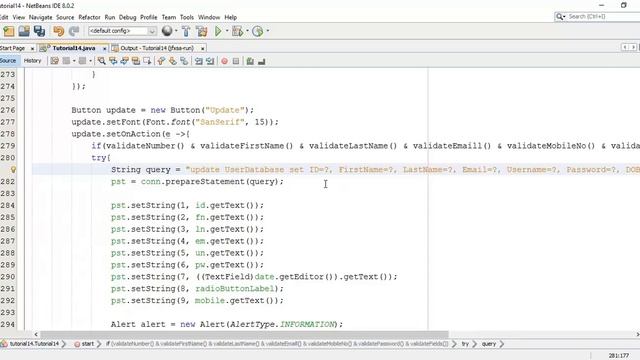This screenshot has width=640, height=360.
Task: Open the default config combo box
Action: tap(122, 31)
